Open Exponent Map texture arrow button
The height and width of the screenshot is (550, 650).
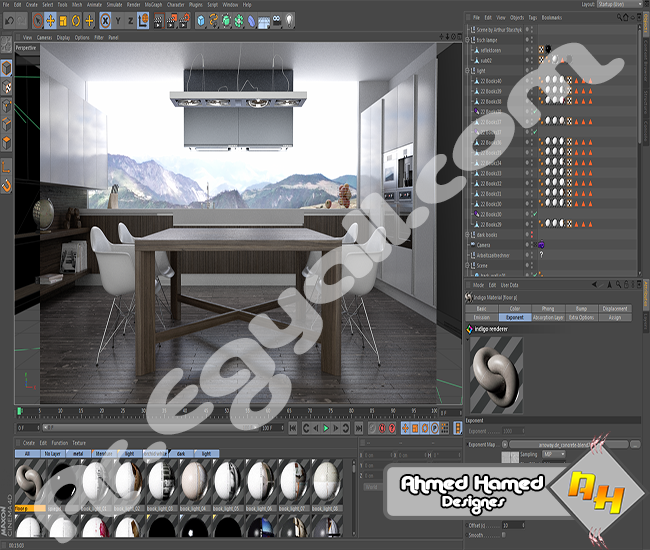click(x=504, y=444)
